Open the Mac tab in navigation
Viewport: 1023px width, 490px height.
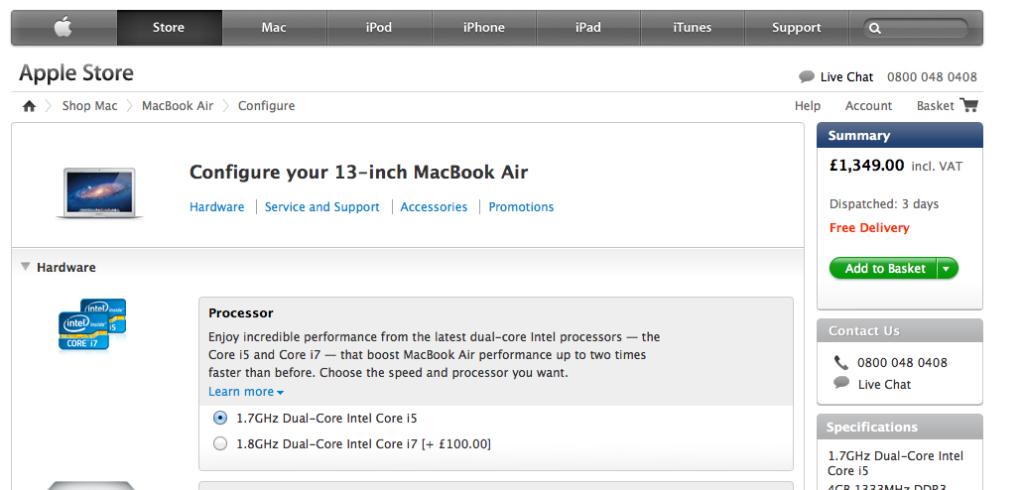[x=274, y=27]
